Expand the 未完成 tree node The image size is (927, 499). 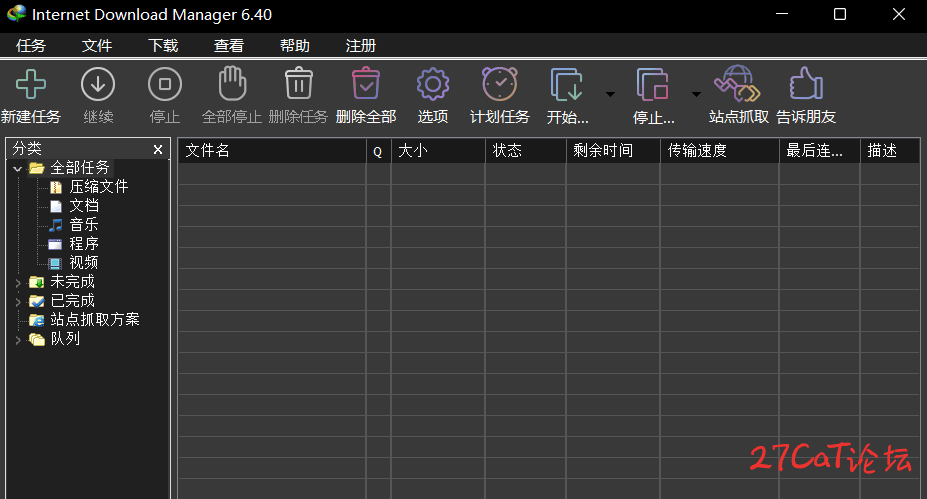[17, 283]
